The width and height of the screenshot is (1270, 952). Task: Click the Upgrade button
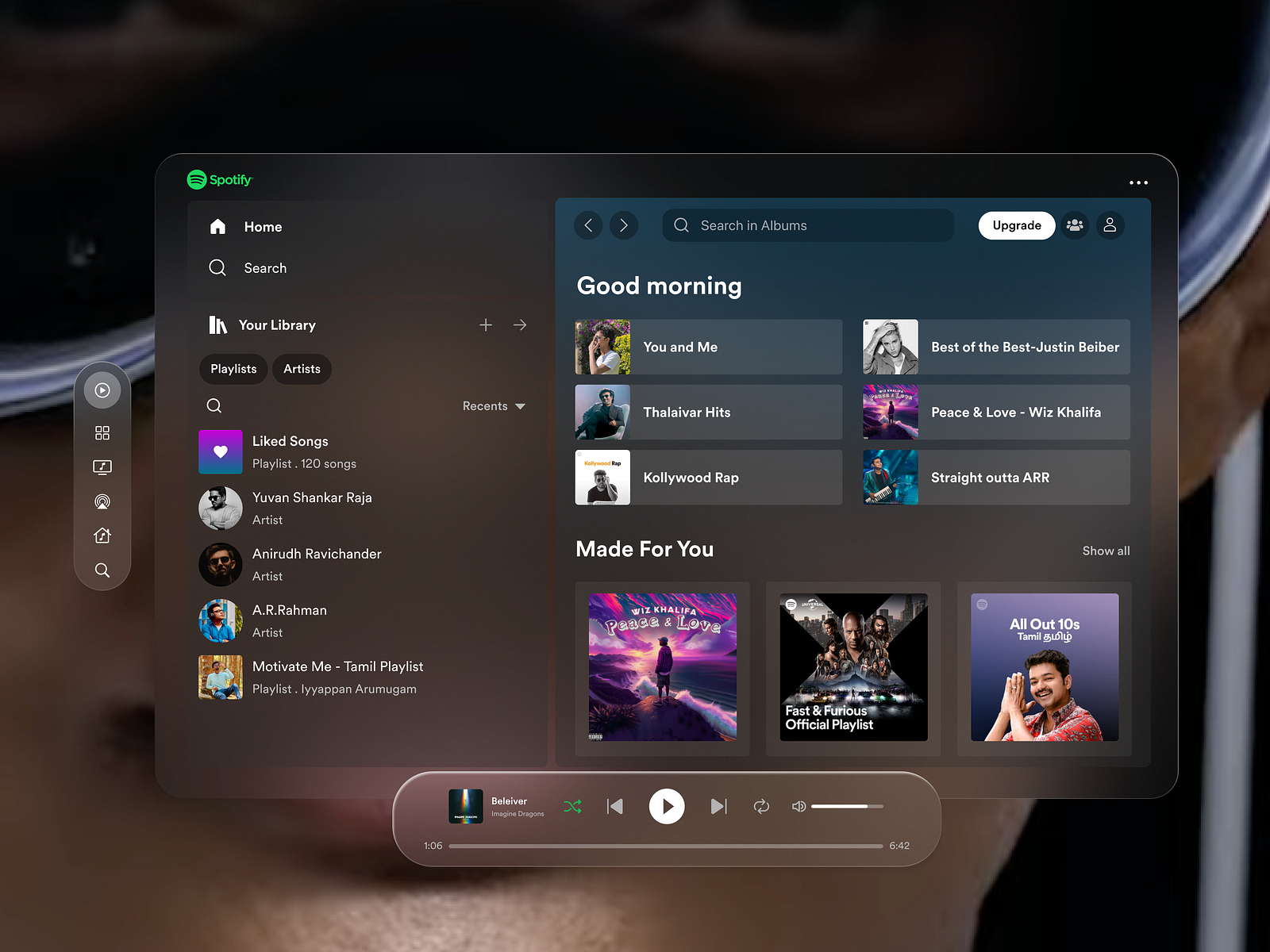[x=1017, y=225]
